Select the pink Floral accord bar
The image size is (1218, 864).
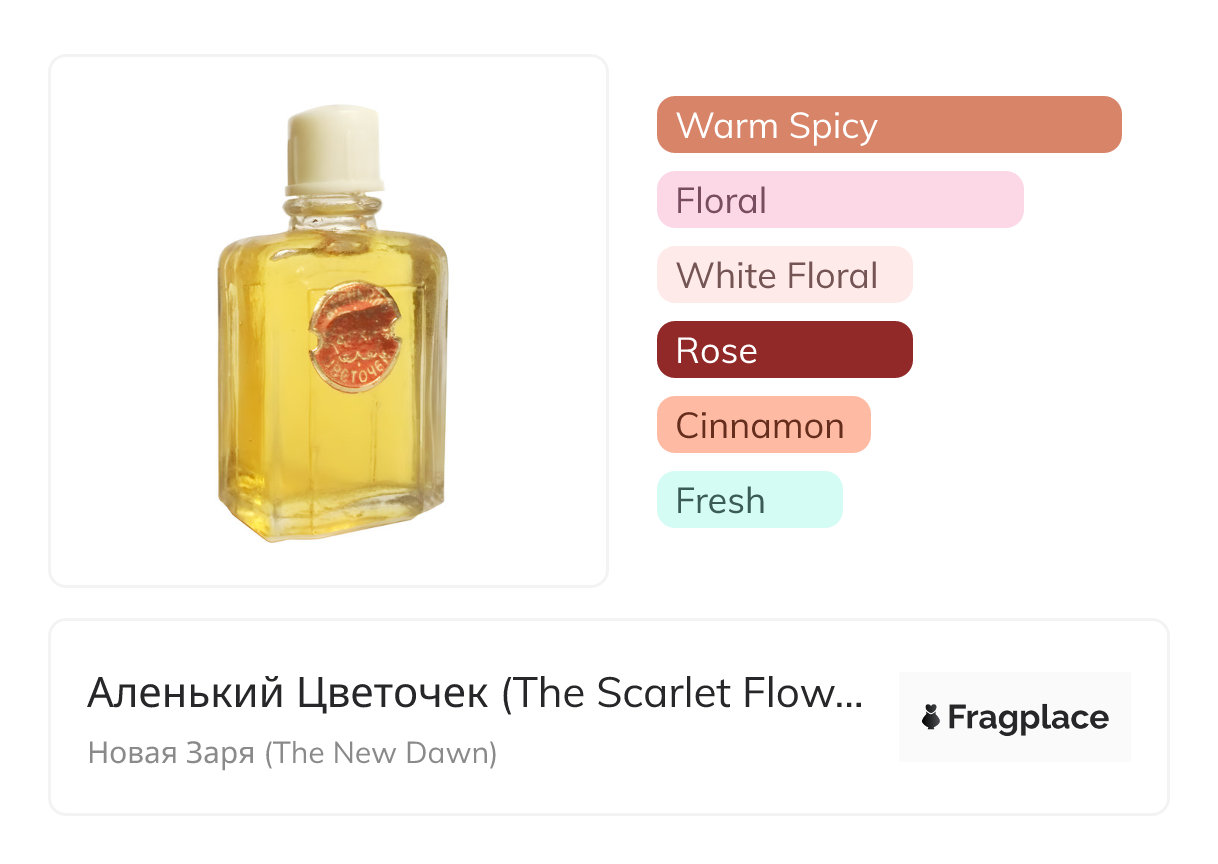coord(839,200)
